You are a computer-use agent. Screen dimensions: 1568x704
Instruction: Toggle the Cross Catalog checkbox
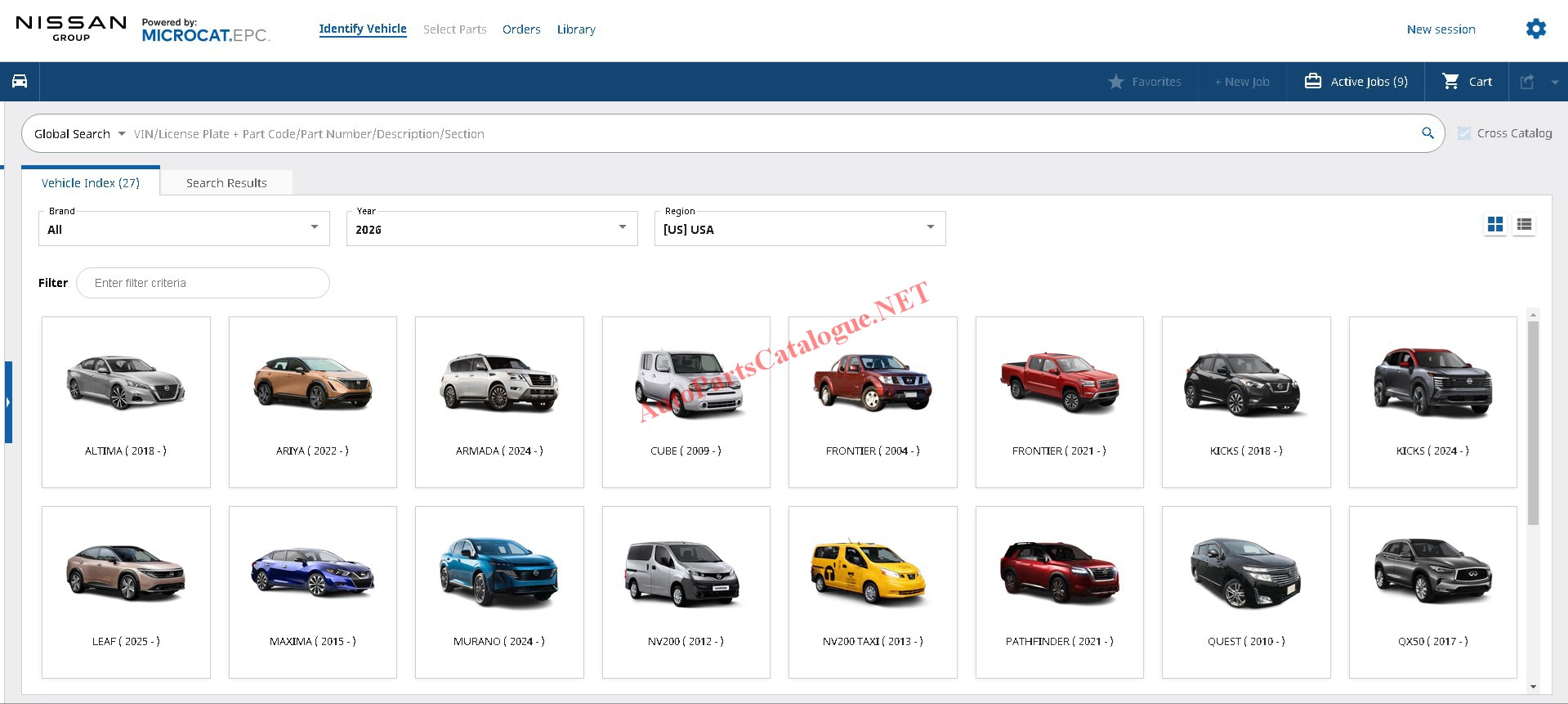[x=1464, y=133]
